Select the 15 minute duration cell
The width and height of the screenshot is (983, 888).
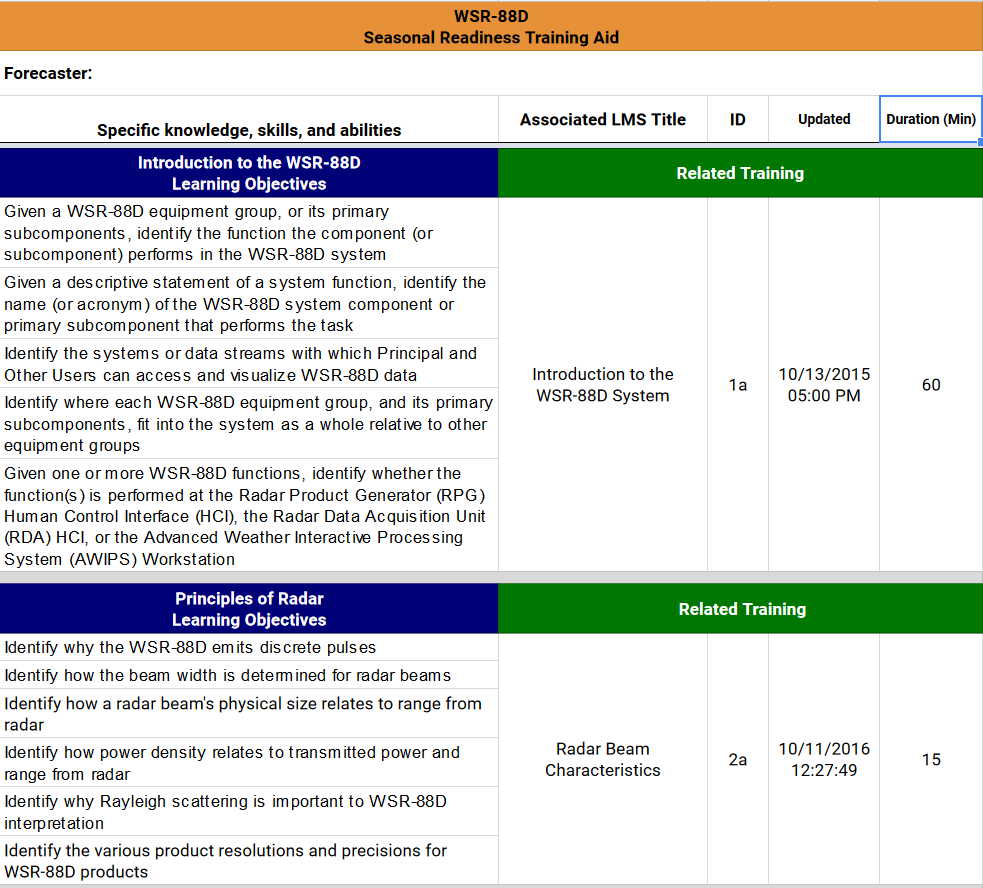click(x=930, y=760)
